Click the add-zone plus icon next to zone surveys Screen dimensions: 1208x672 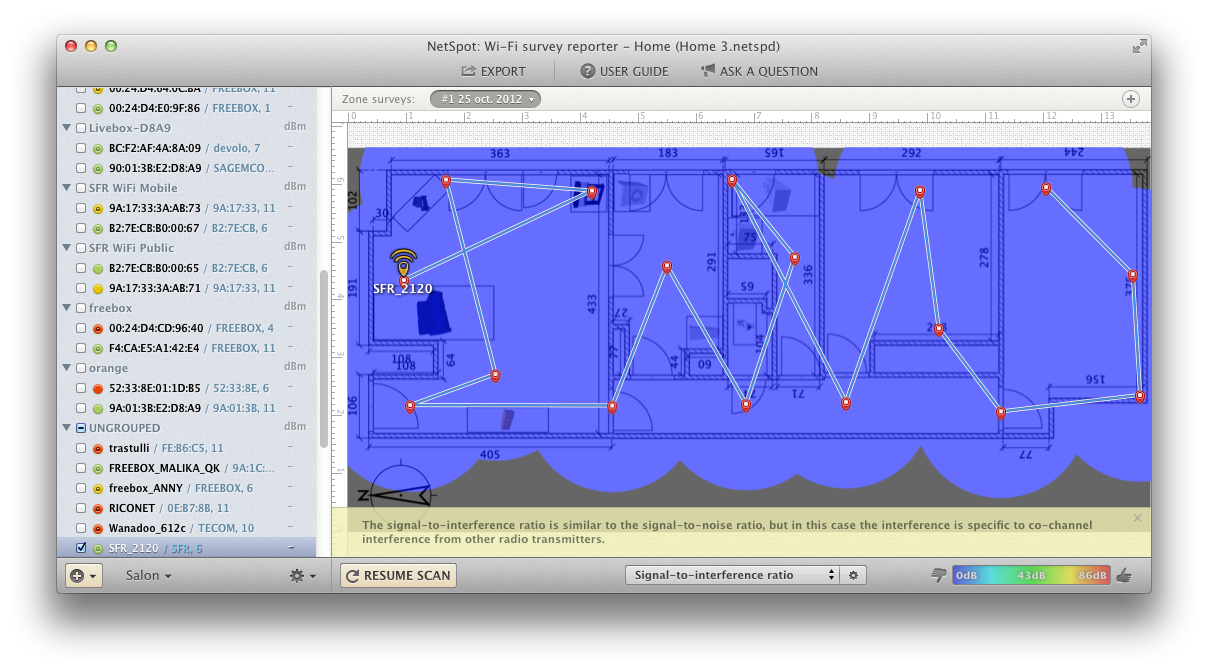(x=1131, y=99)
